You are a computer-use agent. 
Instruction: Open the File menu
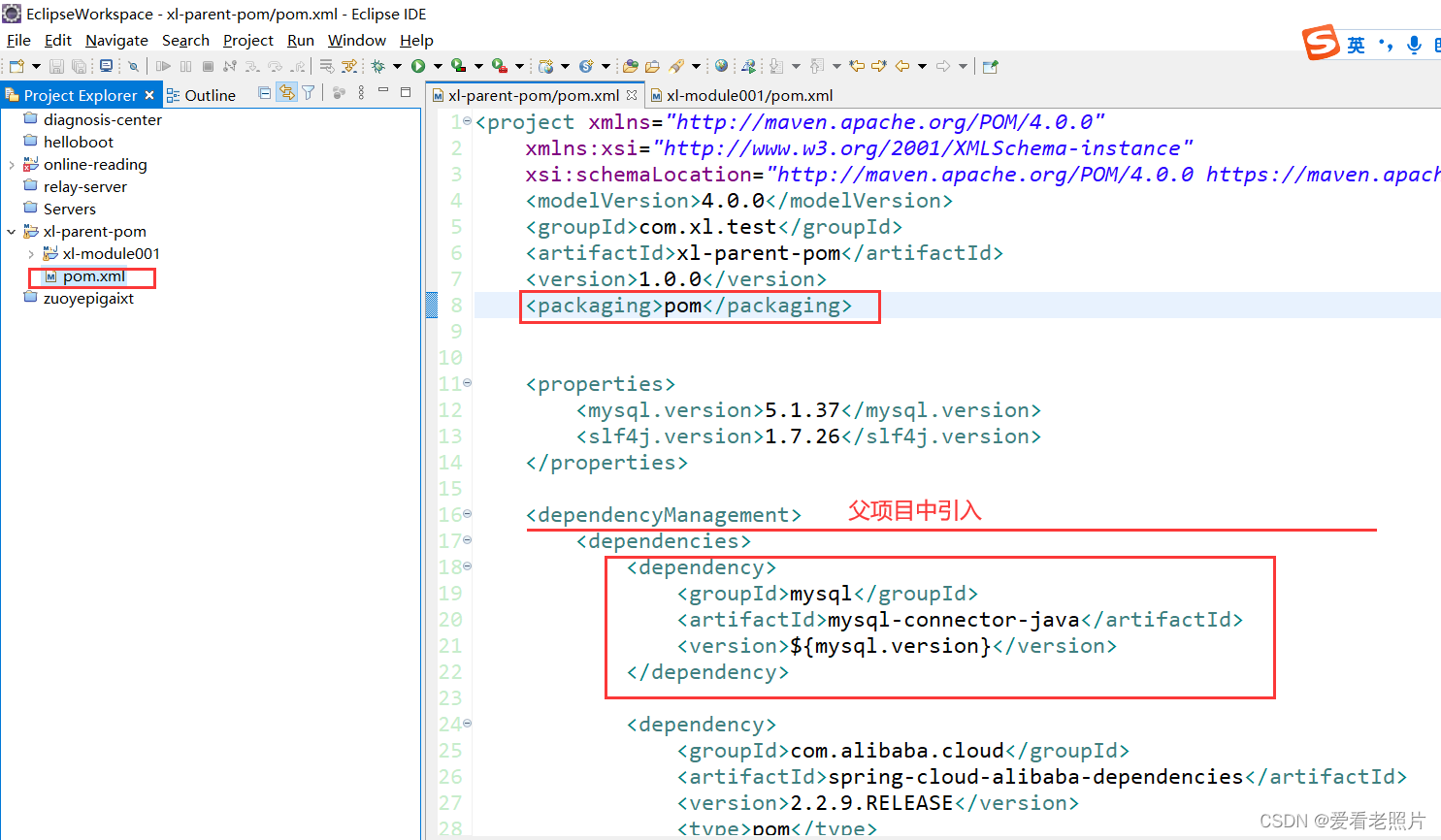point(18,40)
